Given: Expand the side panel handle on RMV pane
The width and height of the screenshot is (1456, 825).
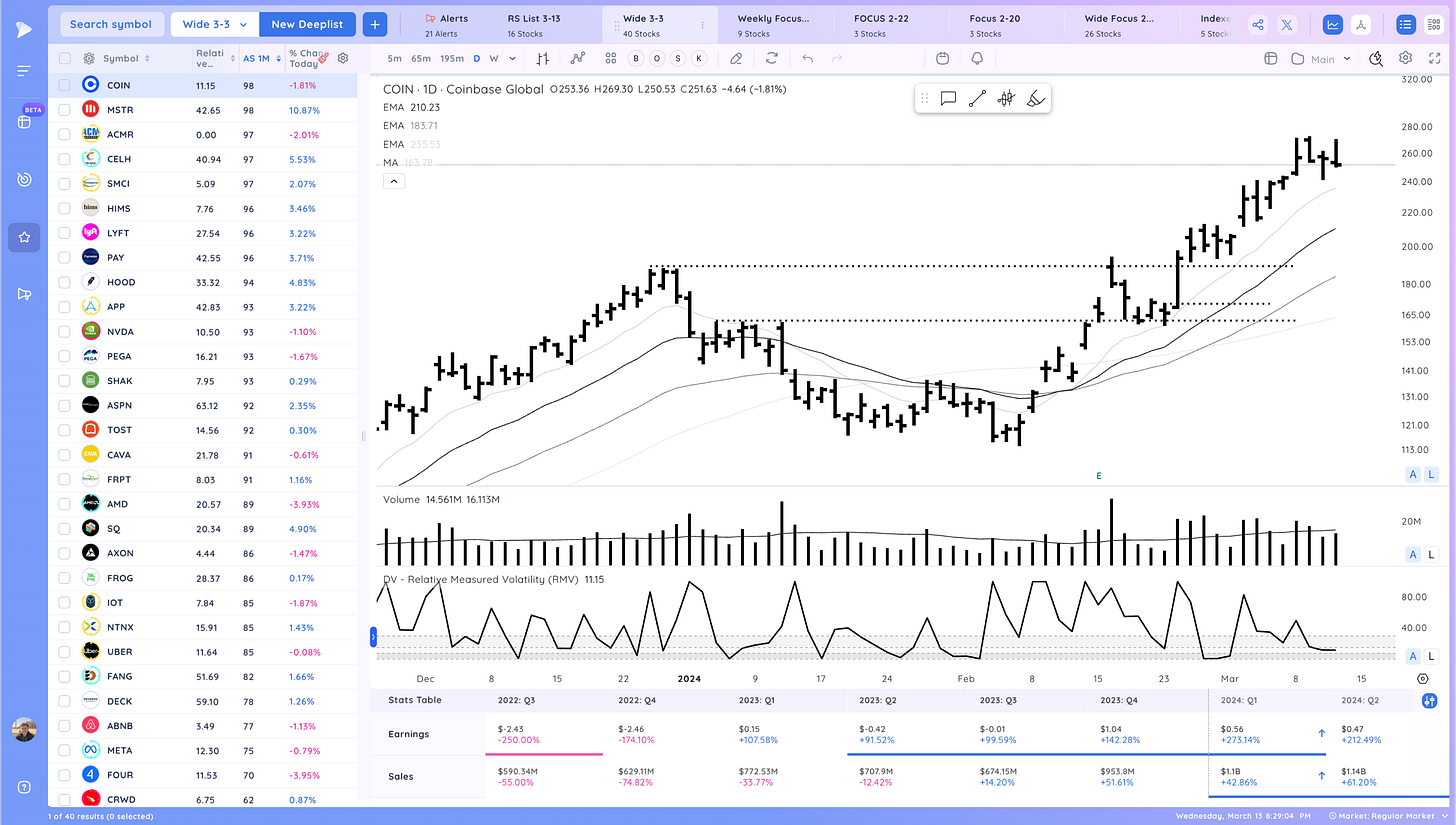Looking at the screenshot, I should coord(373,636).
